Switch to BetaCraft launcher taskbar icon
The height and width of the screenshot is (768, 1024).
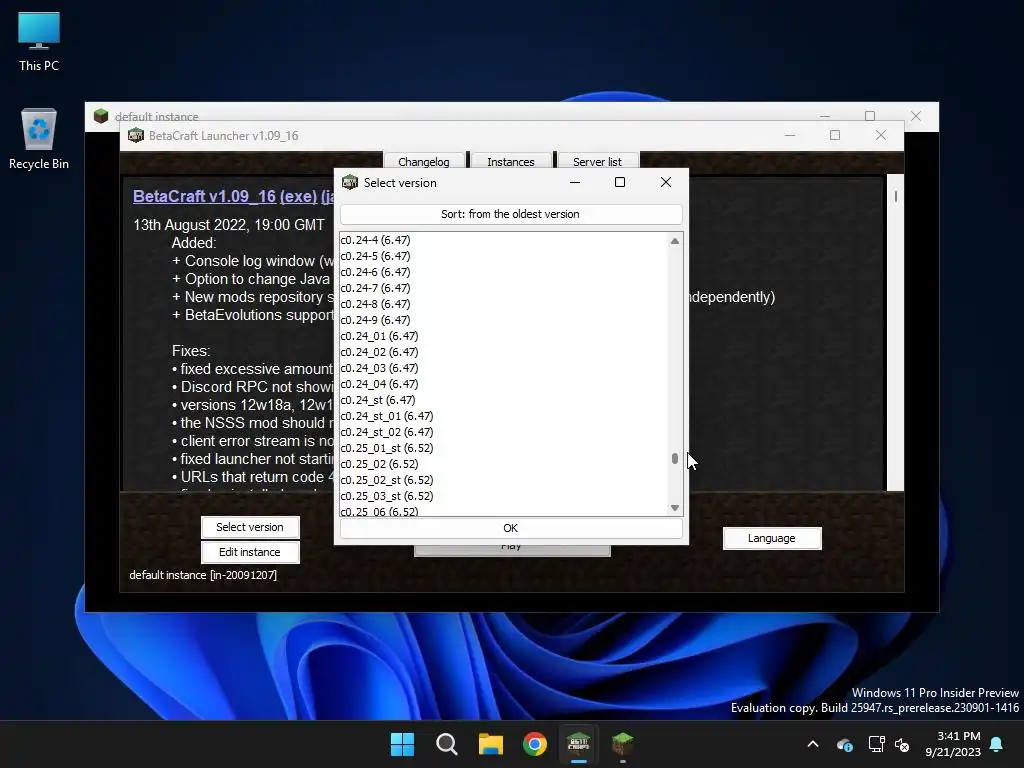[x=579, y=744]
